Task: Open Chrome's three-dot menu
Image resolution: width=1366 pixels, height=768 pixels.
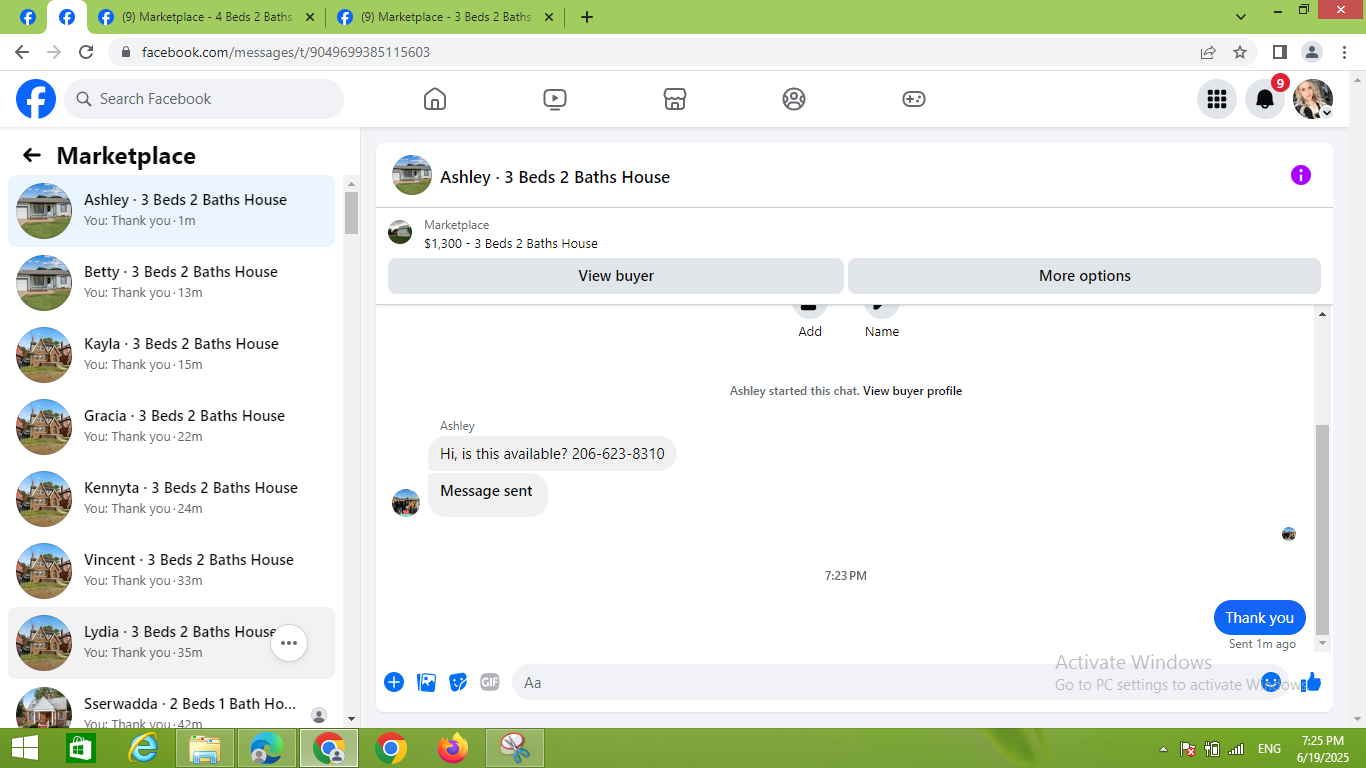Action: [x=1343, y=52]
